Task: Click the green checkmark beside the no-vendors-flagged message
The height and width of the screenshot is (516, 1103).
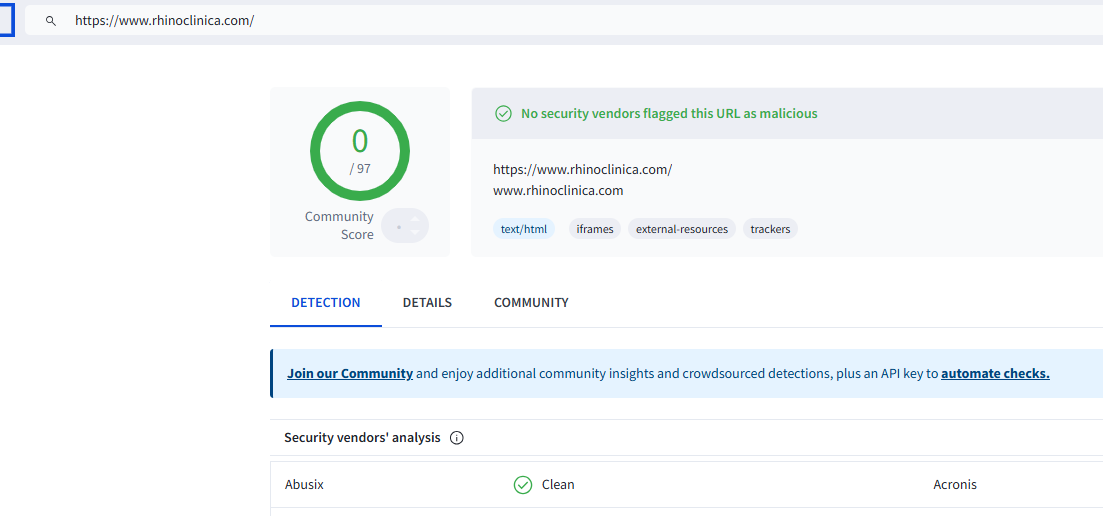Action: [x=504, y=114]
